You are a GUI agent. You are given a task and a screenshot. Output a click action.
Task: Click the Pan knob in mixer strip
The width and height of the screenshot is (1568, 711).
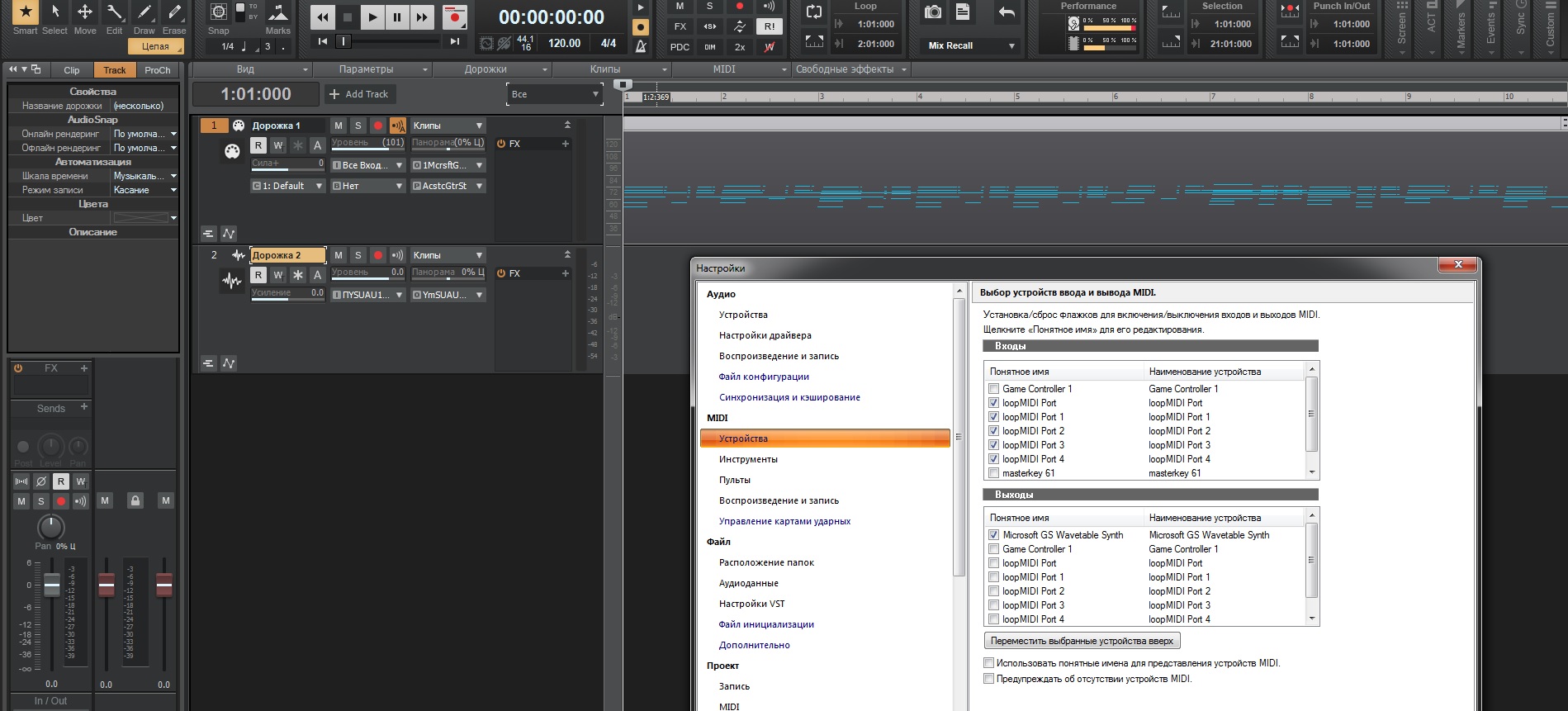[51, 526]
